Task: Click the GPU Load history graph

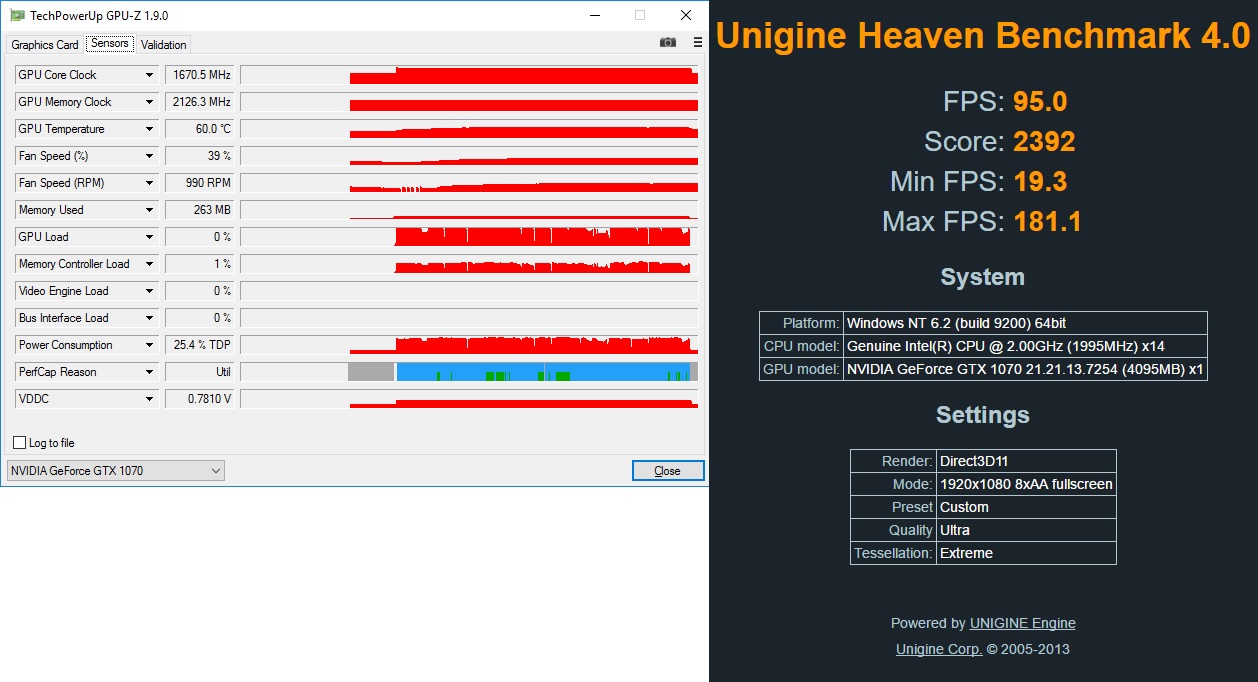Action: pos(469,237)
